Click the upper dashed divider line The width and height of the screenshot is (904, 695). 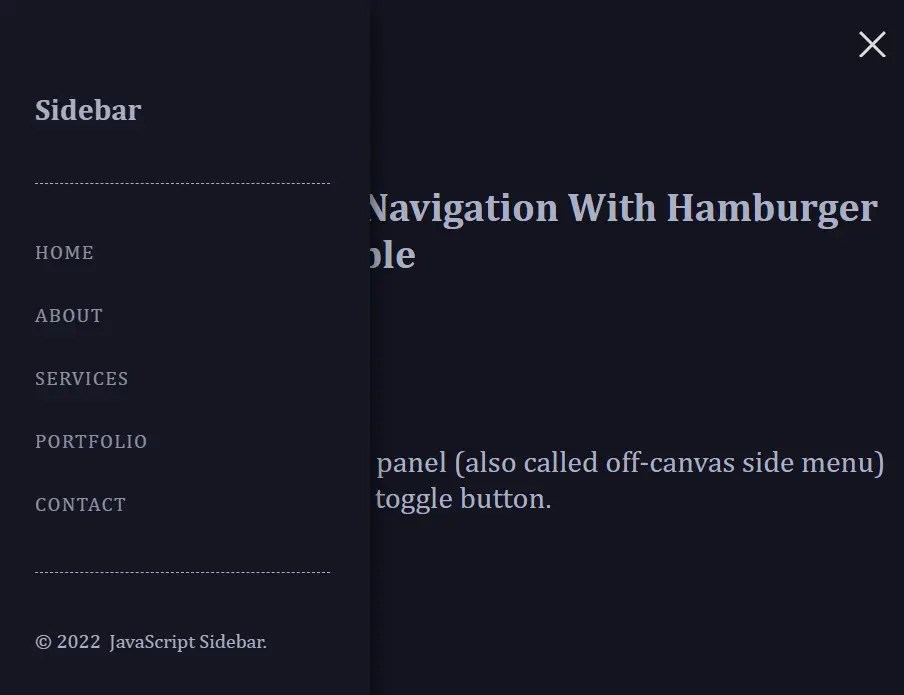click(182, 183)
